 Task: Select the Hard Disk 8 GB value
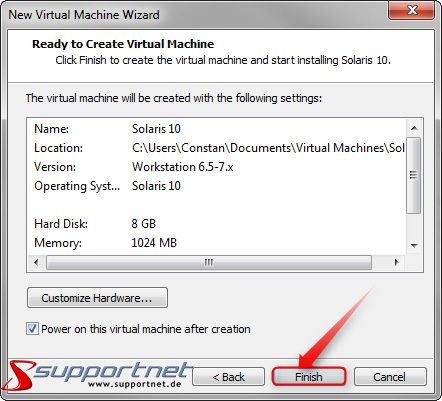tap(144, 224)
